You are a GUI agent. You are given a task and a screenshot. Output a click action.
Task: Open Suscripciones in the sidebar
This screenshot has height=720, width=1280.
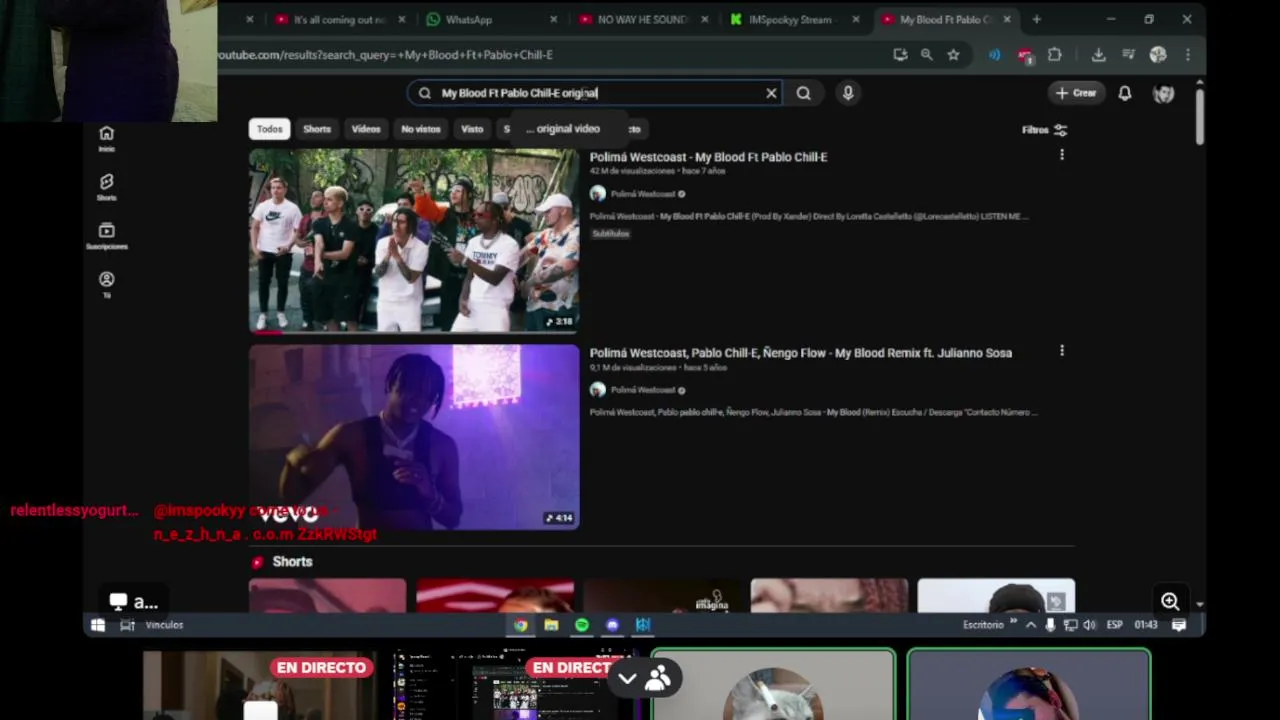pos(106,236)
